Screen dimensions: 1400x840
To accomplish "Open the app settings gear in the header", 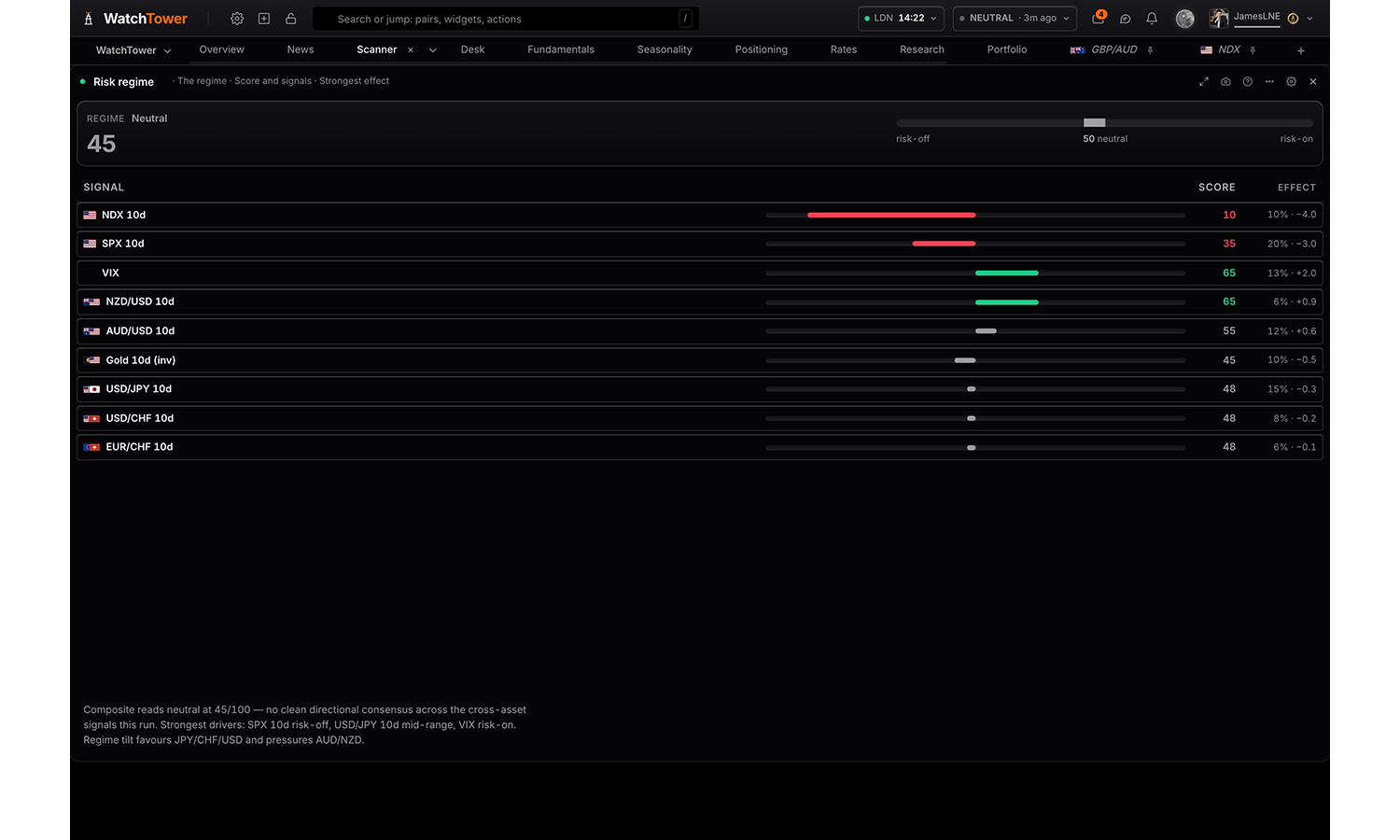I will click(237, 19).
